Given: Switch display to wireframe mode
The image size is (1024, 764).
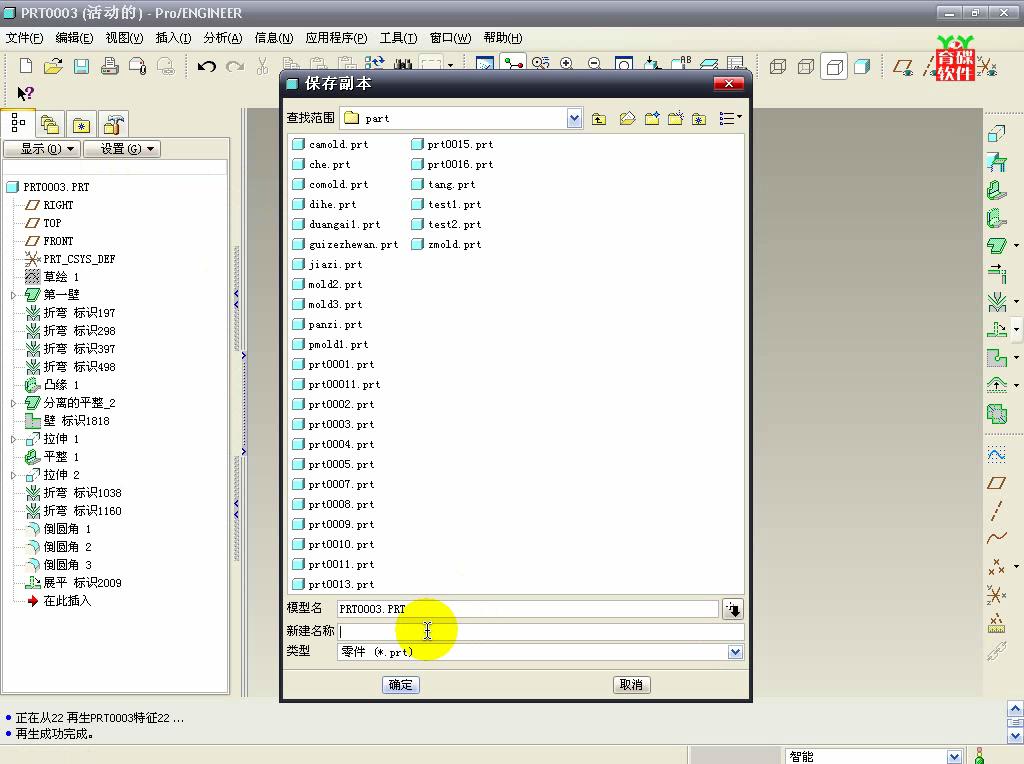Looking at the screenshot, I should [x=778, y=66].
